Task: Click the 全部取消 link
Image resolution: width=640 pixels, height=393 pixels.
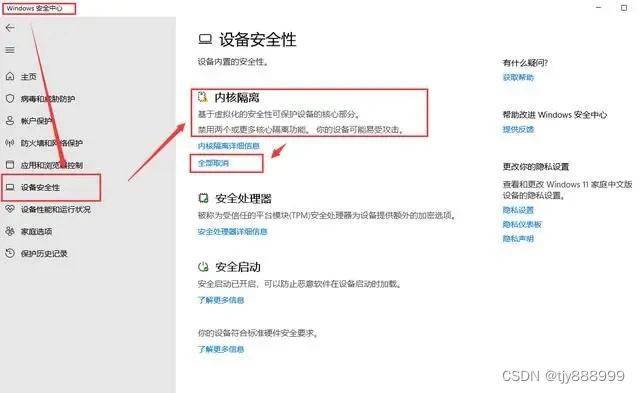Action: point(213,163)
